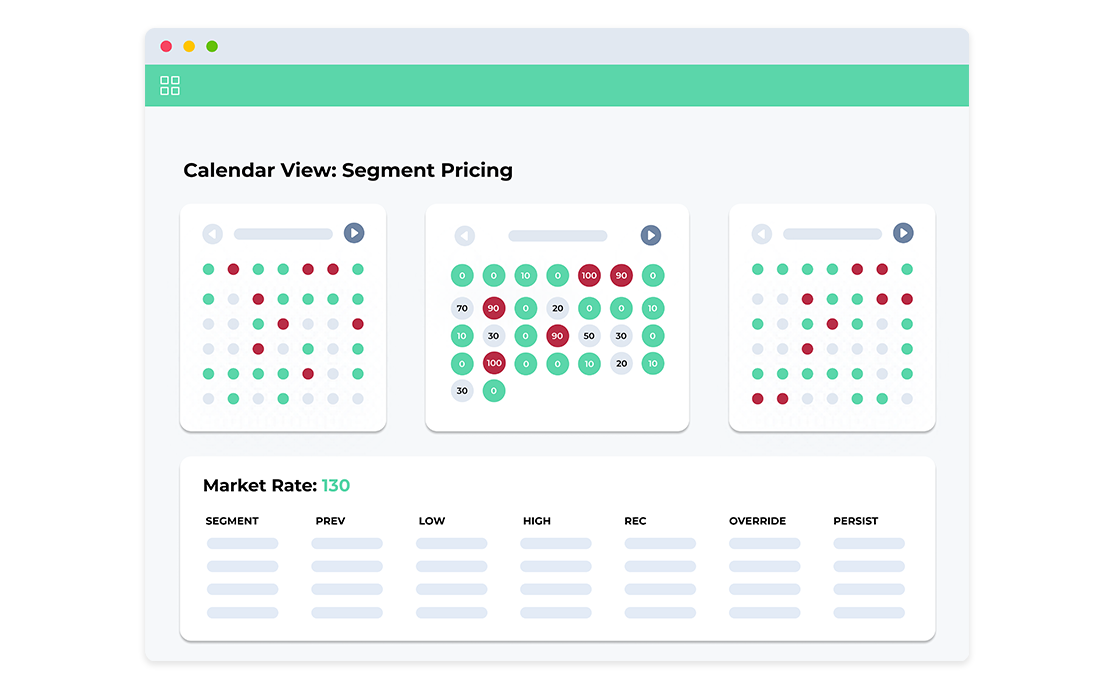The width and height of the screenshot is (1114, 696).
Task: Click the gray 50 day circle
Action: tap(589, 336)
